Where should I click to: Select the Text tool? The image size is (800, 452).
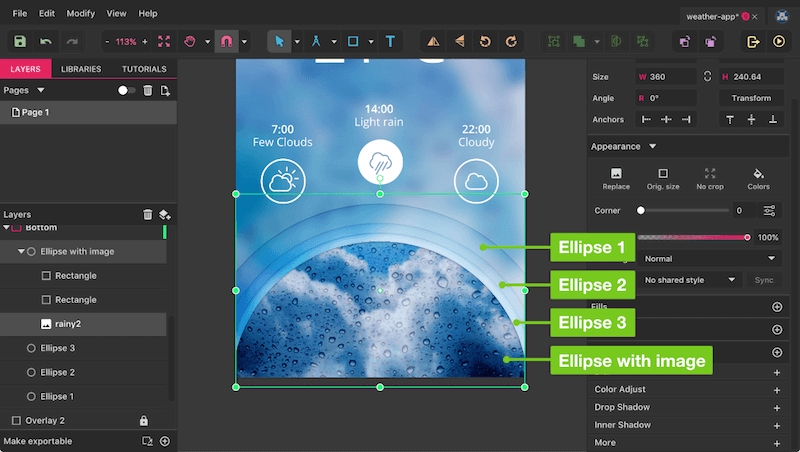pyautogui.click(x=389, y=42)
